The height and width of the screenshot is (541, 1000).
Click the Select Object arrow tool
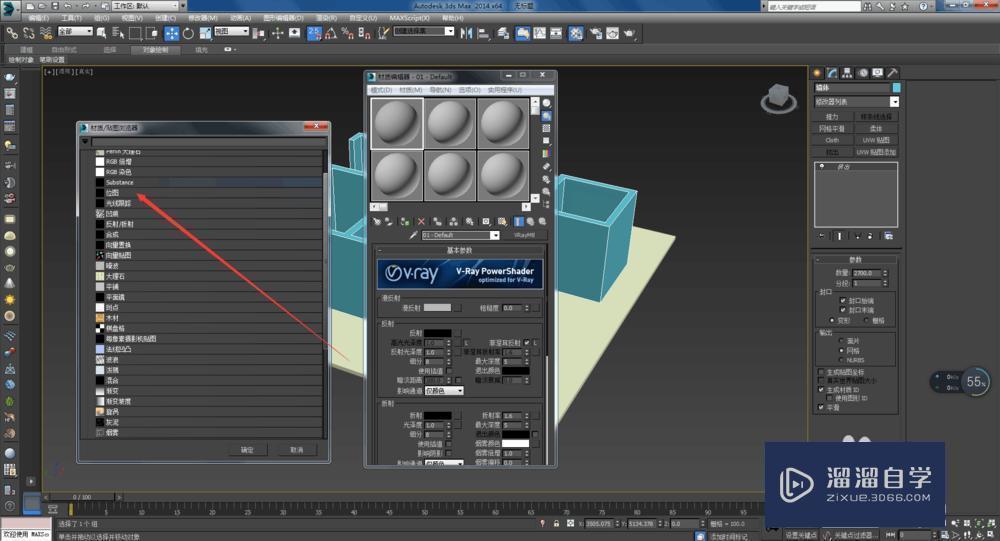pos(101,33)
